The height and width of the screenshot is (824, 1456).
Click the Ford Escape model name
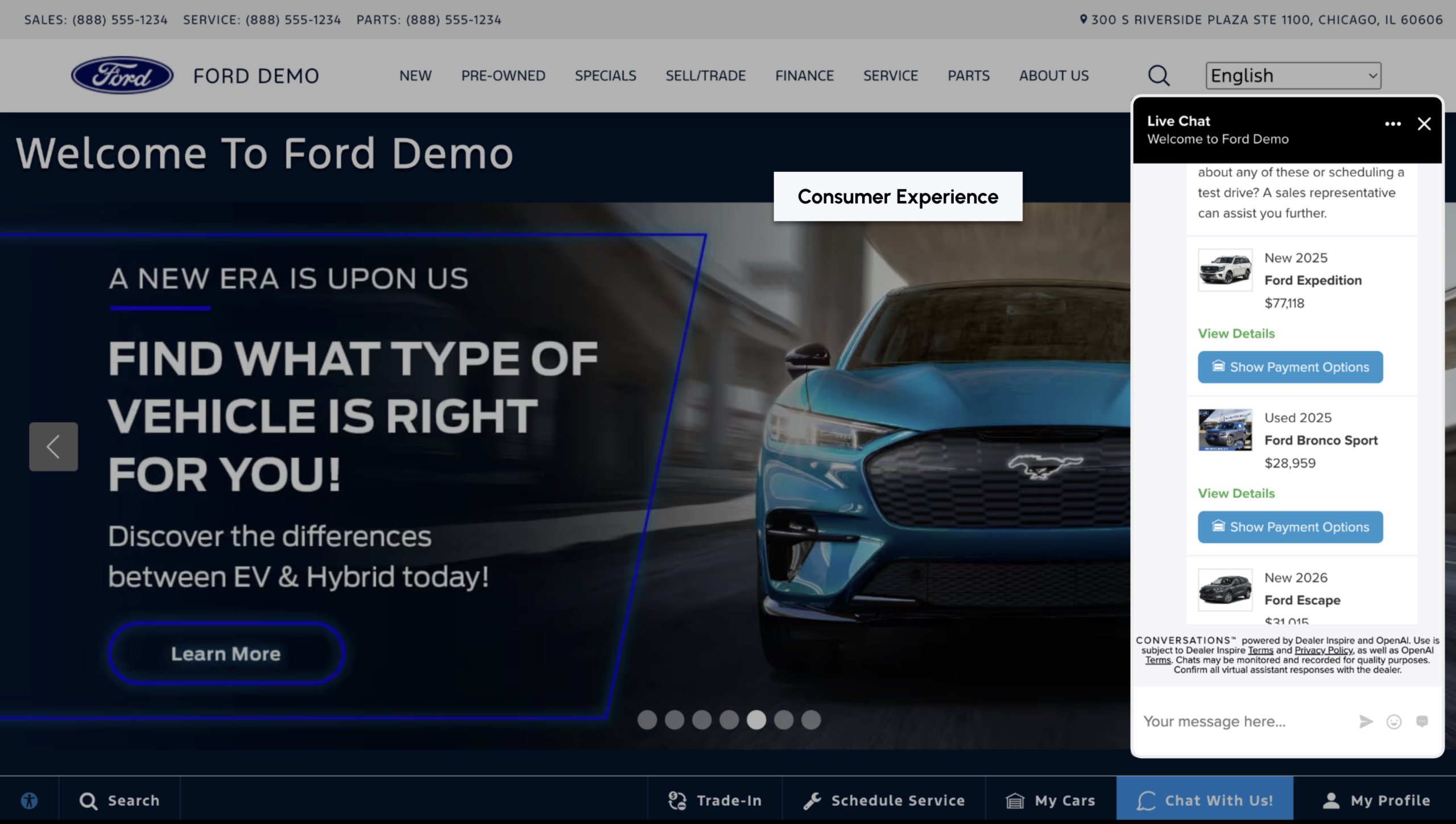pos(1302,600)
